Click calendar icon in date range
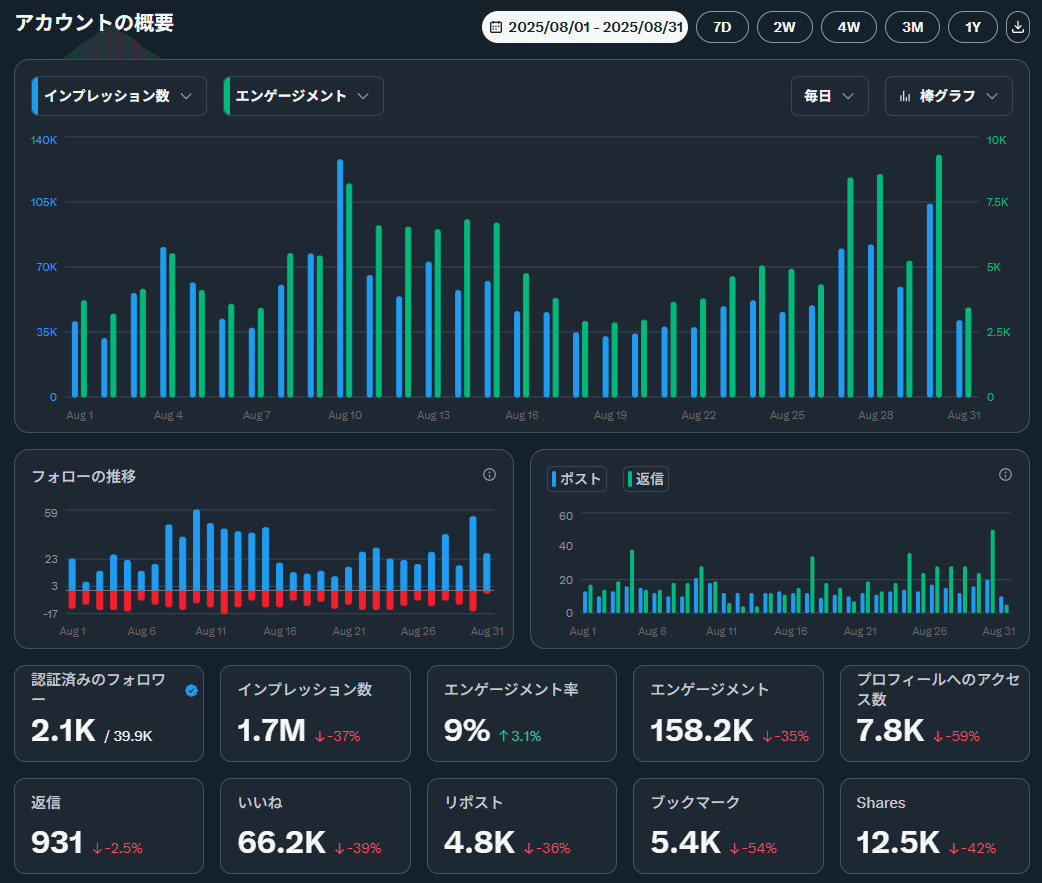This screenshot has height=883, width=1042. (496, 27)
